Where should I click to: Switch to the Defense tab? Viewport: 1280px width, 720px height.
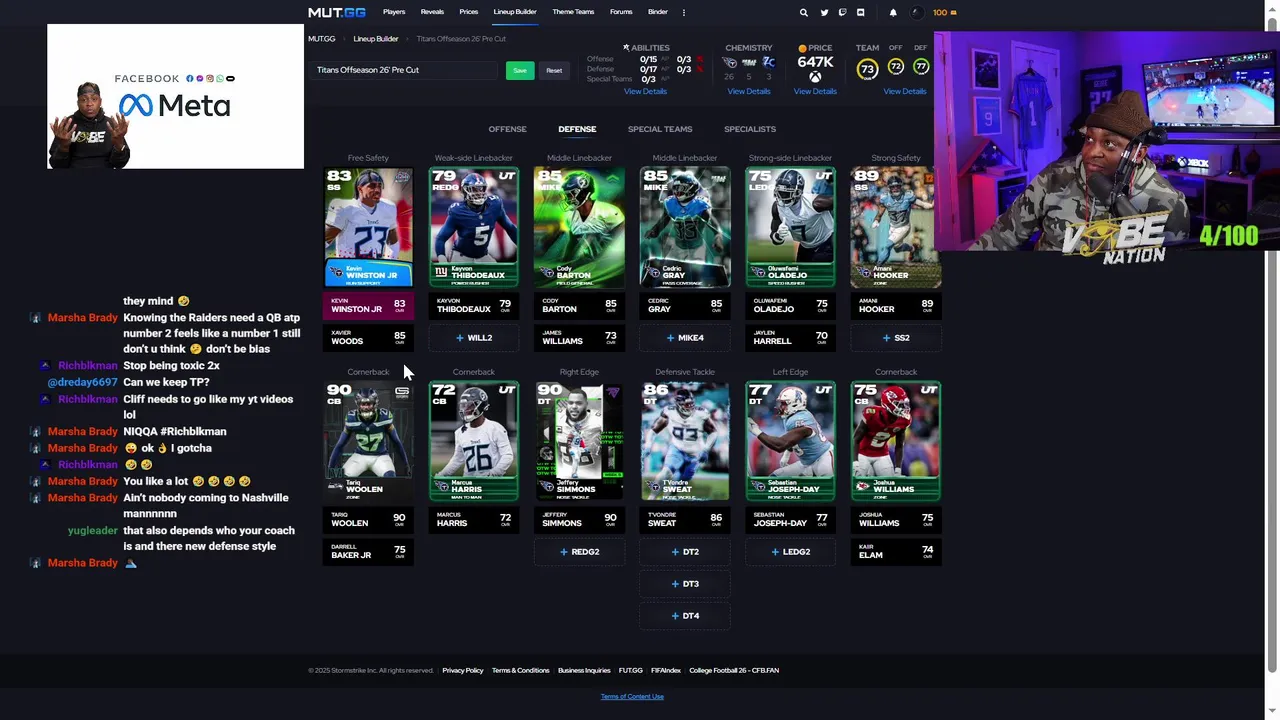[x=577, y=129]
